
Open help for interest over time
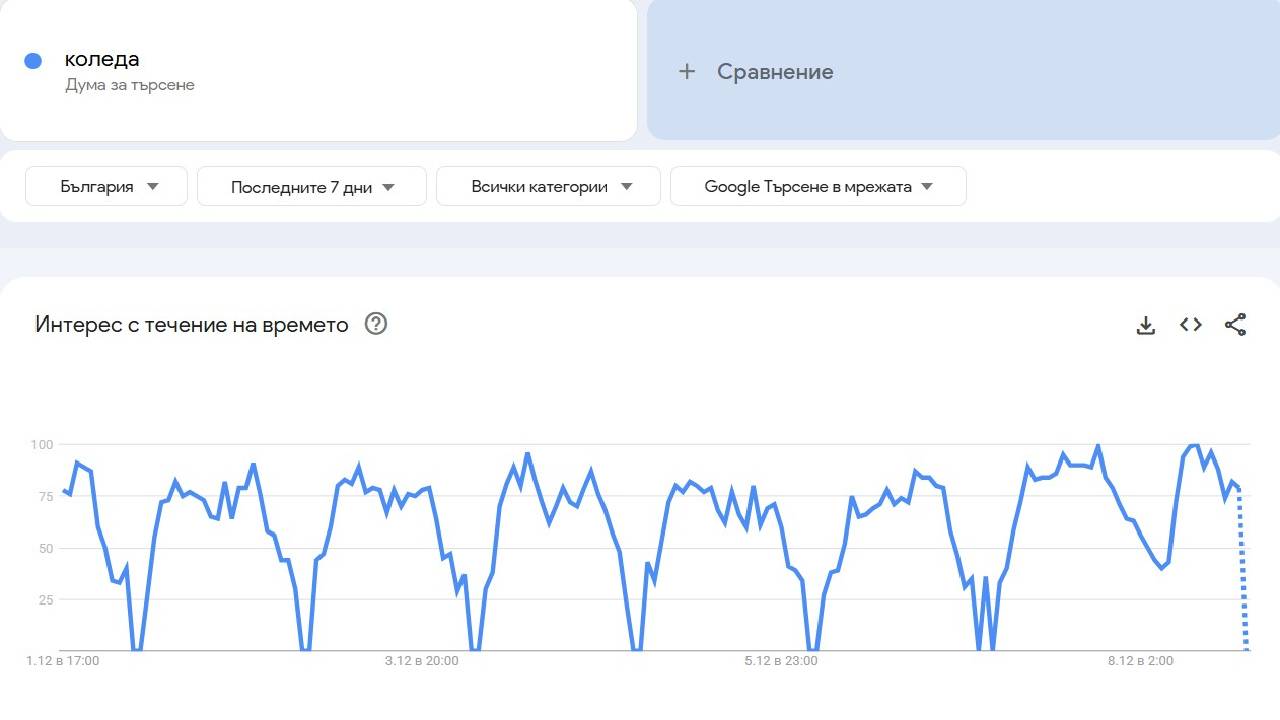coord(376,324)
